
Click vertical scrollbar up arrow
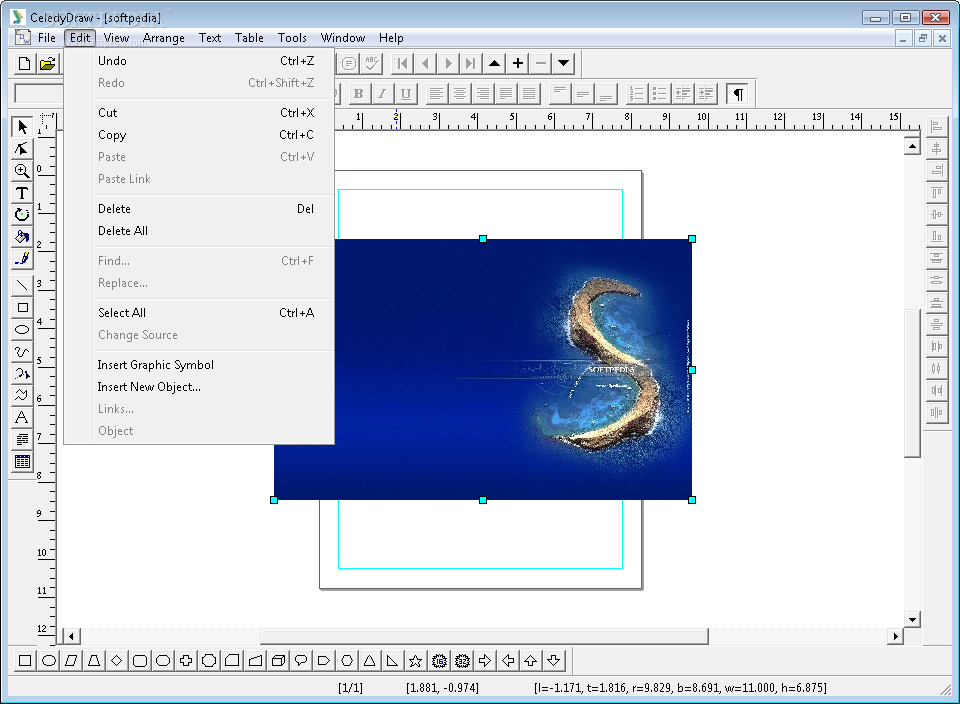[912, 146]
